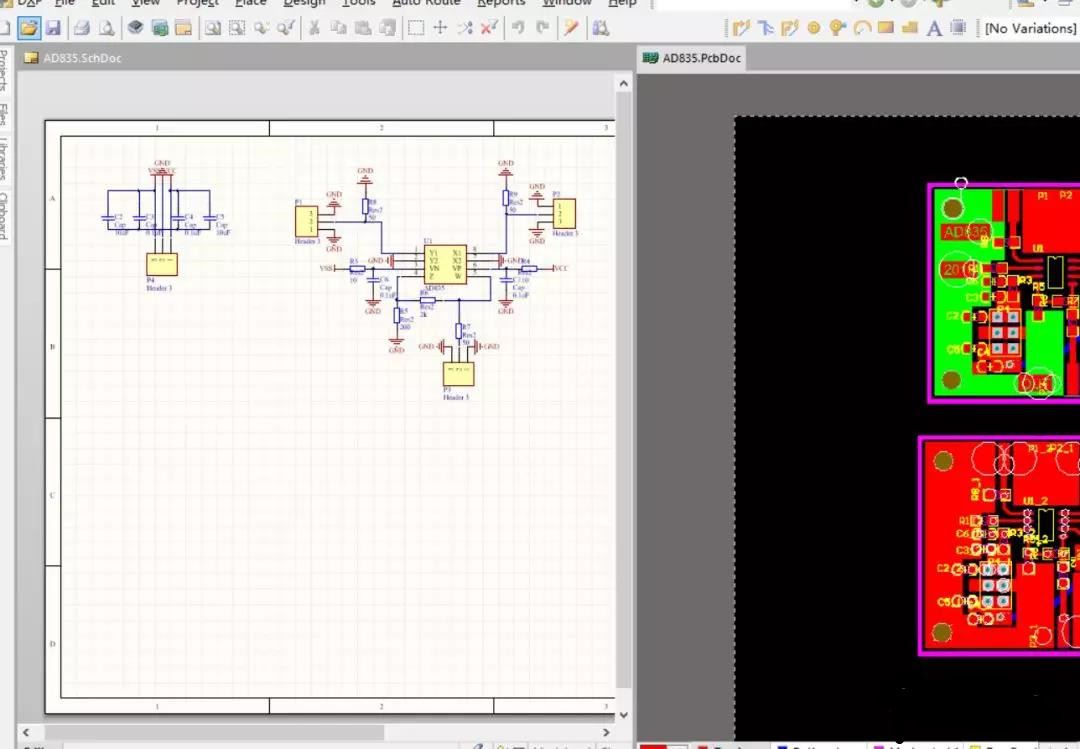Image resolution: width=1080 pixels, height=749 pixels.
Task: Click the red current layer color swatch
Action: pos(654,746)
